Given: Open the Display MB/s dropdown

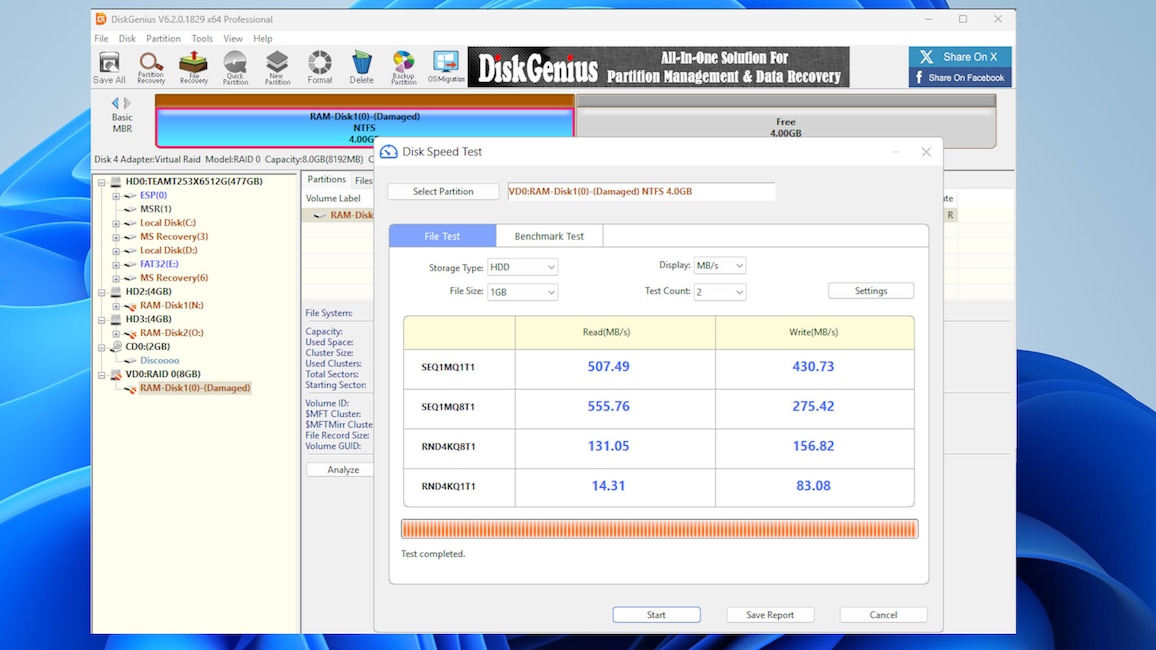Looking at the screenshot, I should (x=720, y=265).
